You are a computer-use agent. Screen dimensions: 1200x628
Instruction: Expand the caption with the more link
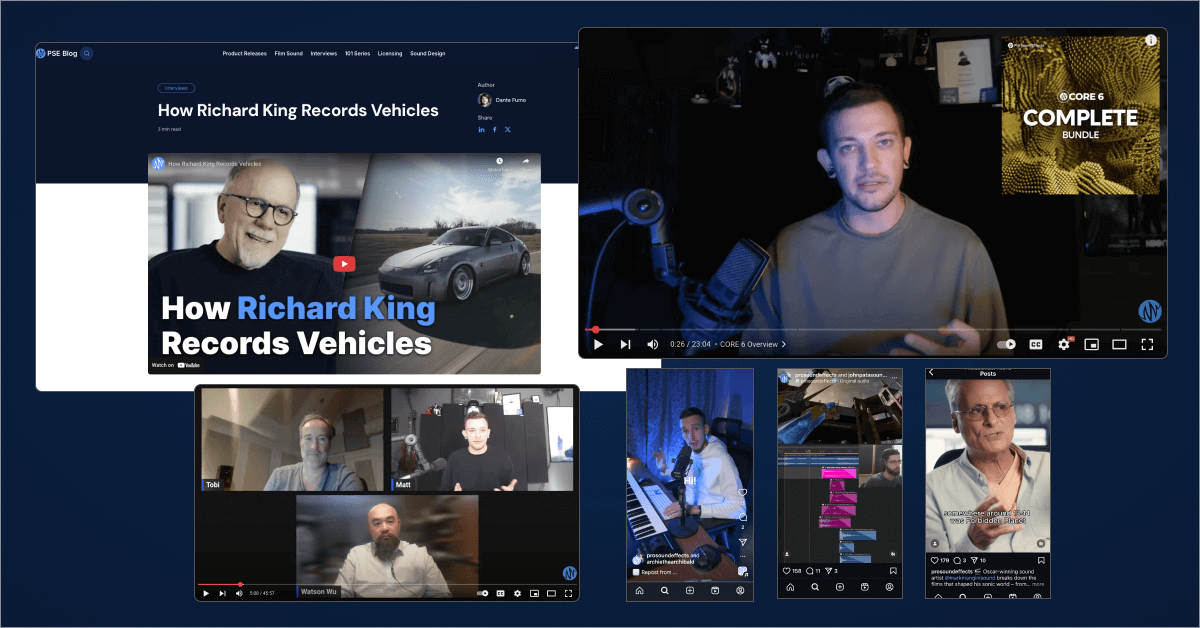point(1038,584)
